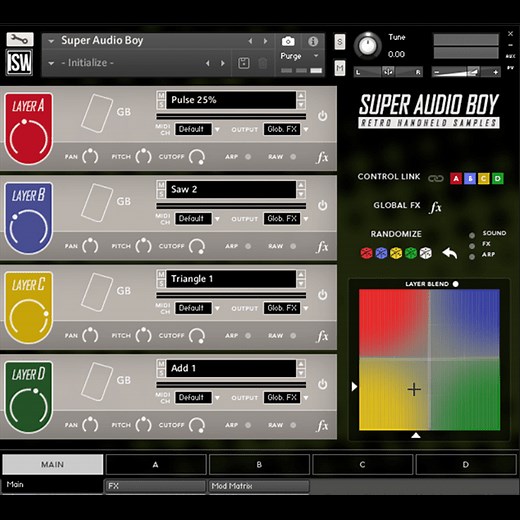Click the Layer Blend XY pad crosshair
The height and width of the screenshot is (520, 520).
(414, 389)
